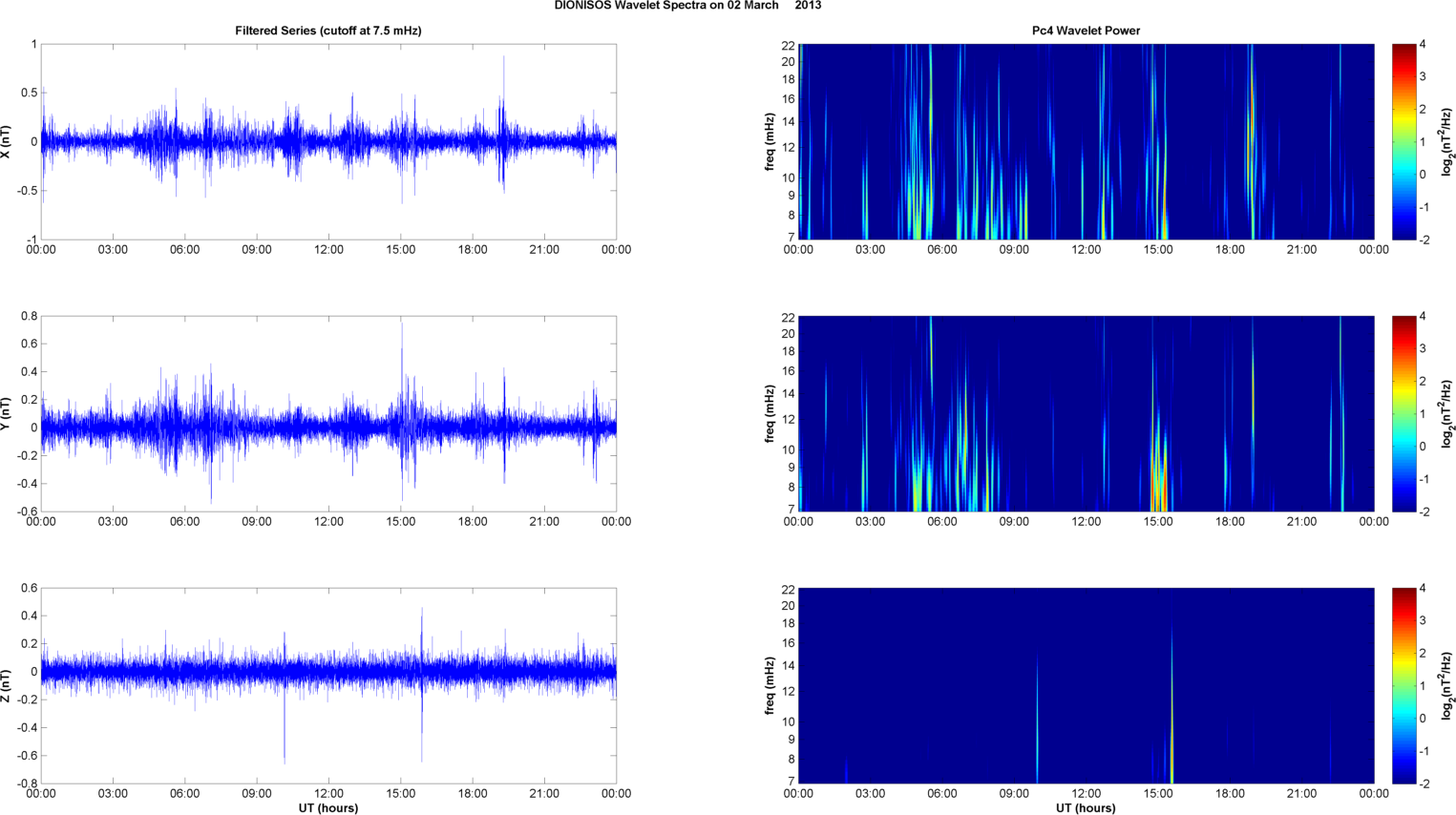Click the '-0.8' y-axis tick of the Z series plot
The image size is (1456, 815).
(27, 784)
